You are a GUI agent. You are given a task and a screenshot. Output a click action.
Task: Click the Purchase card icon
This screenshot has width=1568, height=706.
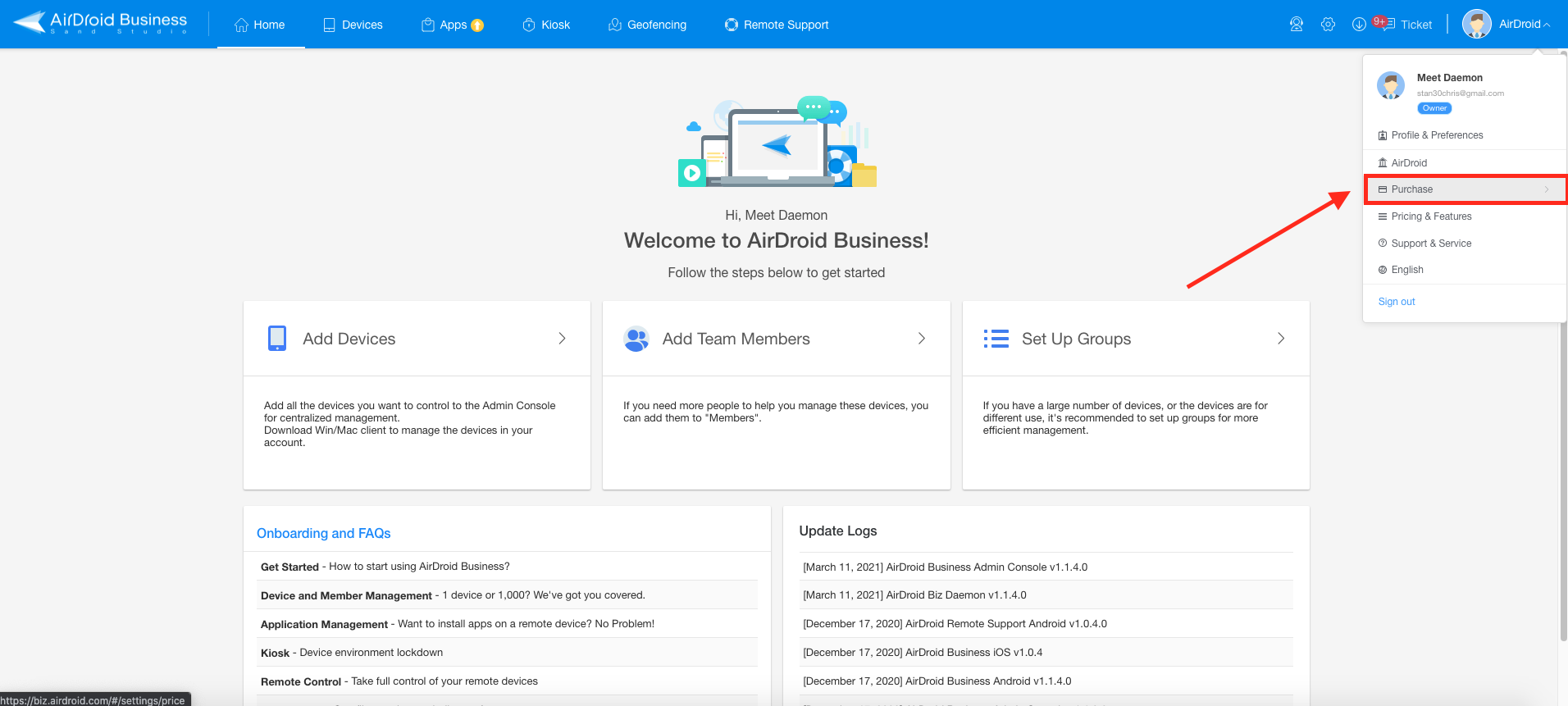tap(1383, 189)
